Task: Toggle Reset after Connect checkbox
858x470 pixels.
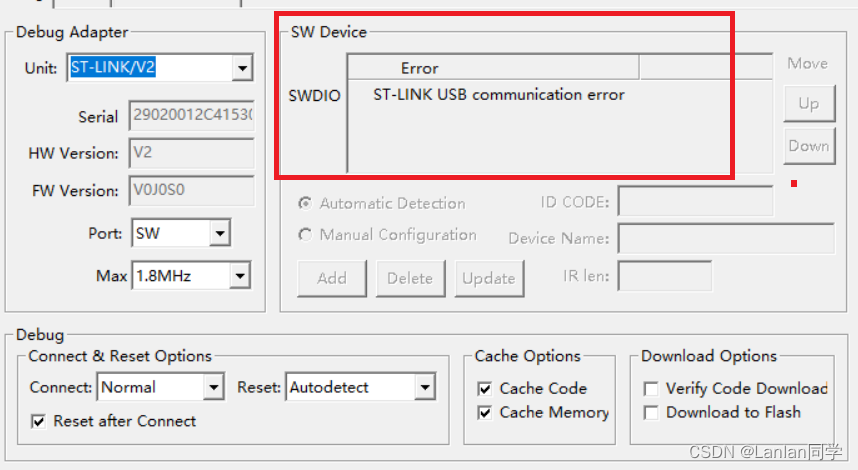Action: click(39, 422)
